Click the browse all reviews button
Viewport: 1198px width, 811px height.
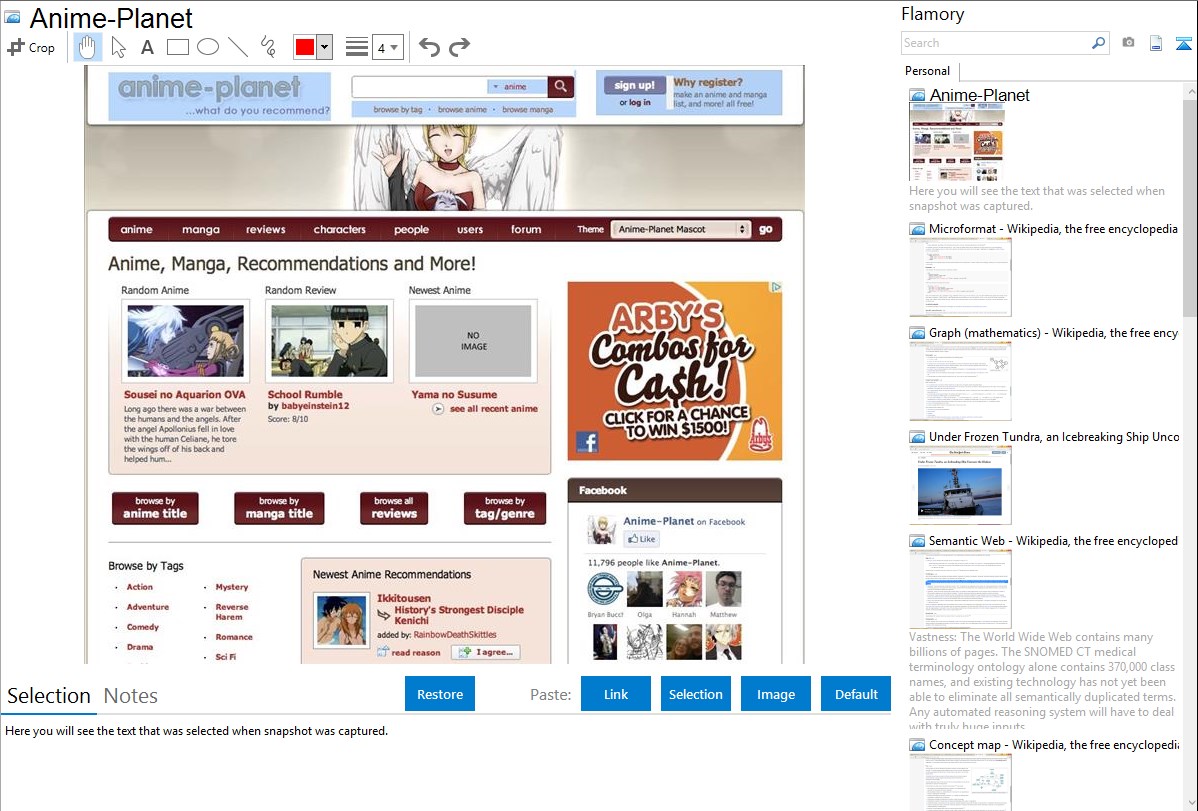click(394, 508)
